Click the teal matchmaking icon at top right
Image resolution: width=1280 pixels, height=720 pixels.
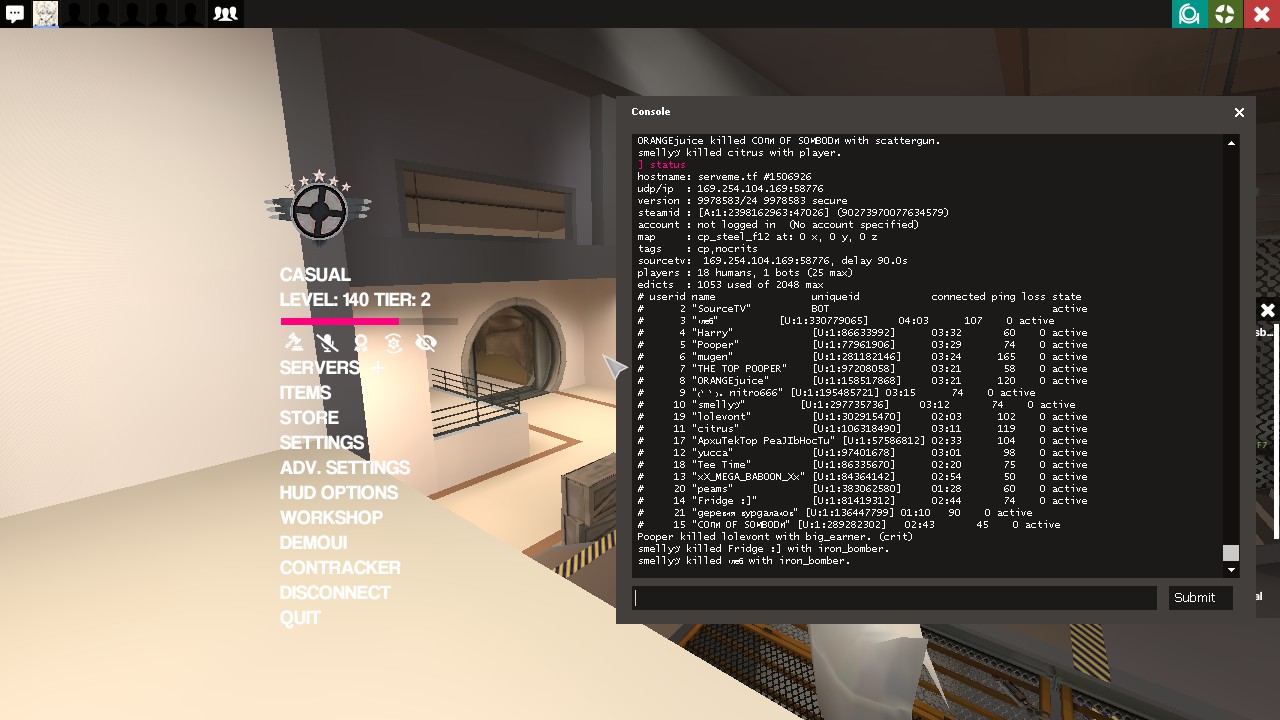point(1189,14)
